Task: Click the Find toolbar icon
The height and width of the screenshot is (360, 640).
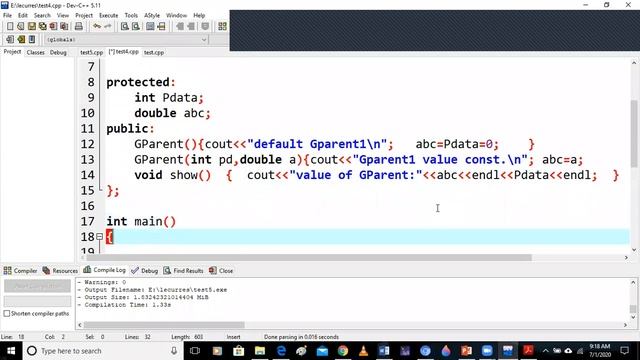Action: coord(125,27)
